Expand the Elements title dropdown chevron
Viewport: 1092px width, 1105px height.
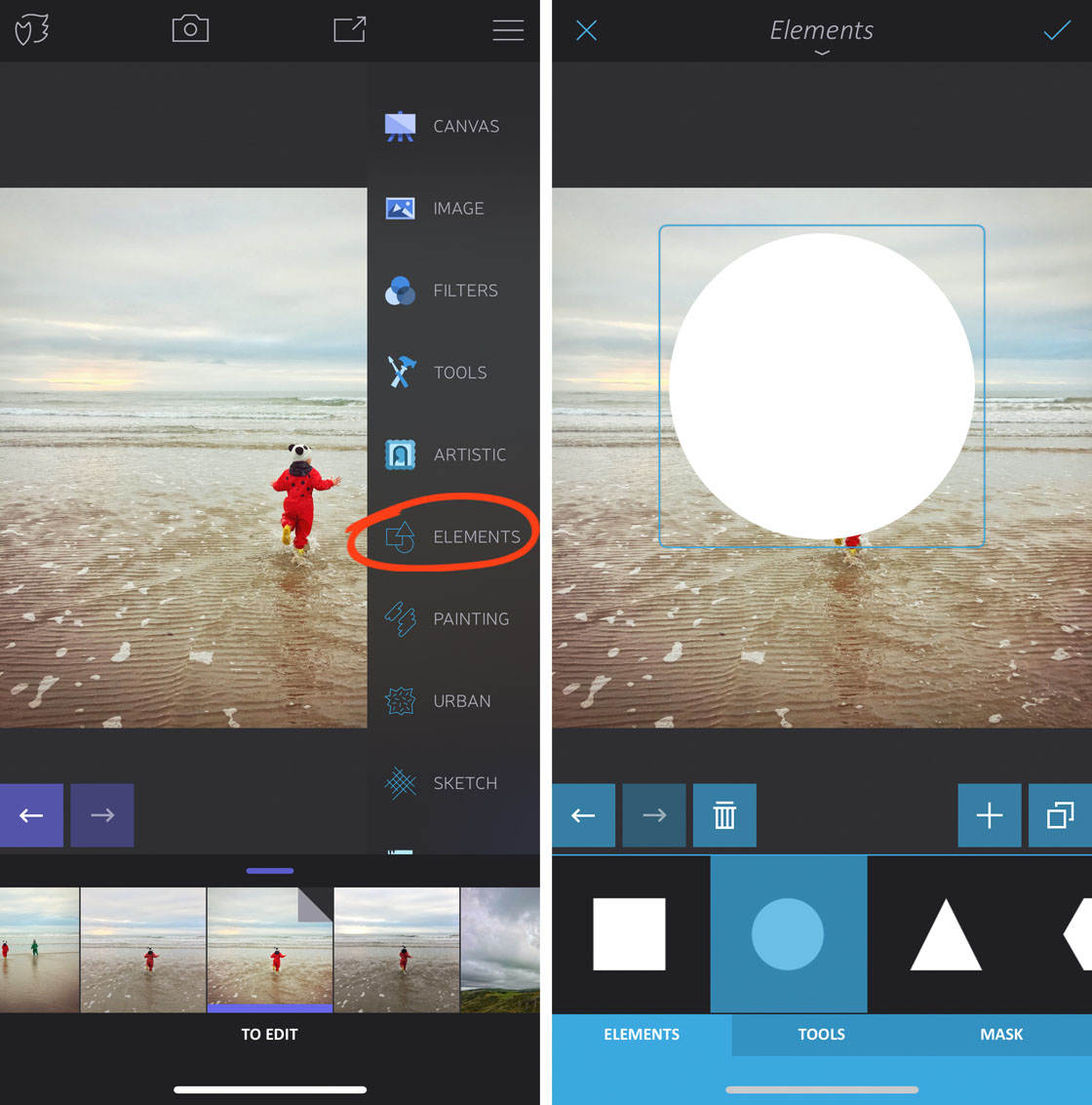tap(822, 53)
